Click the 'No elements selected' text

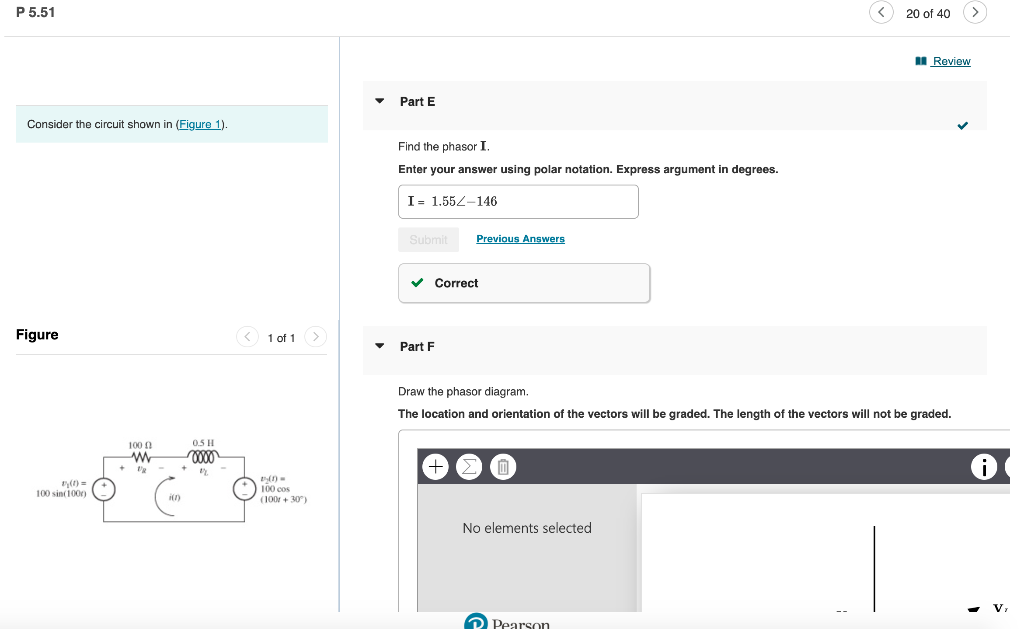527,528
